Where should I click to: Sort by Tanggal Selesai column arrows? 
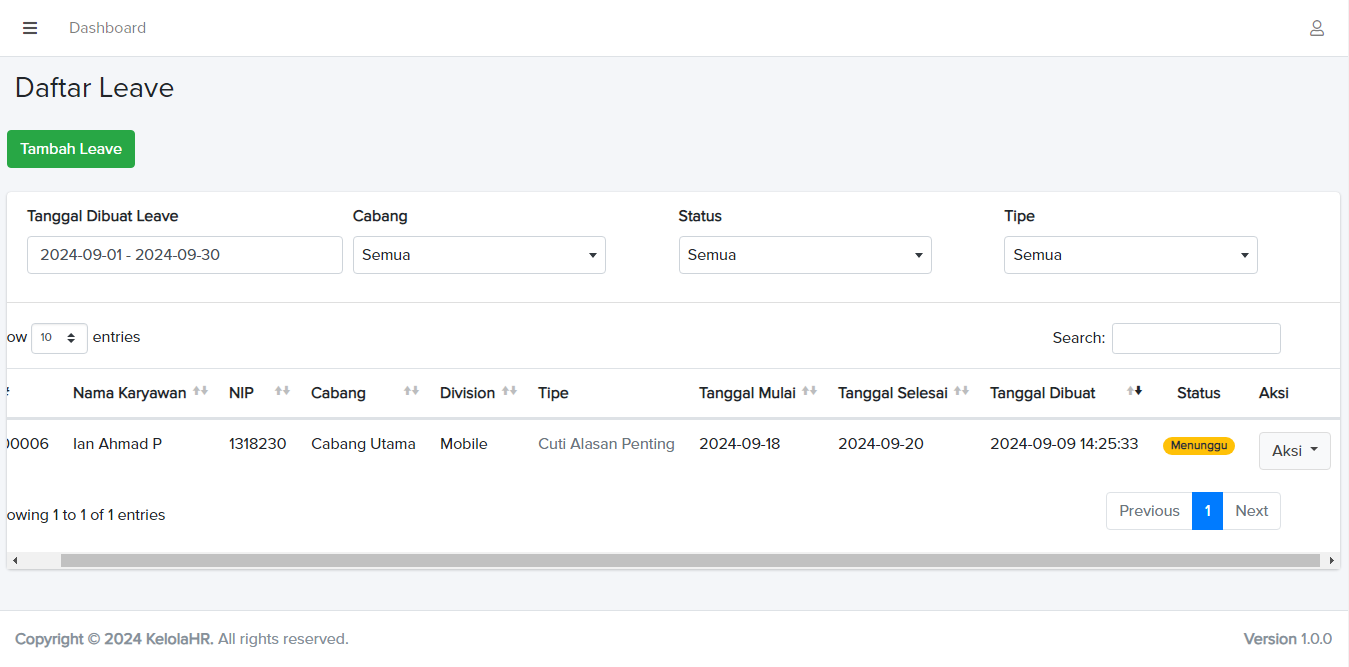tap(961, 391)
